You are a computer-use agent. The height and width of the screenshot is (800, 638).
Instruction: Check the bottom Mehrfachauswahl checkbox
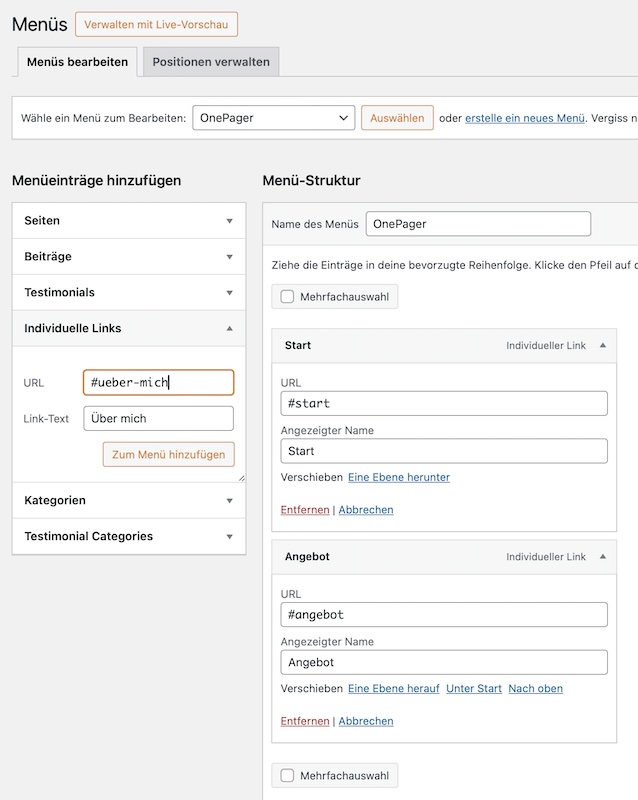point(287,776)
